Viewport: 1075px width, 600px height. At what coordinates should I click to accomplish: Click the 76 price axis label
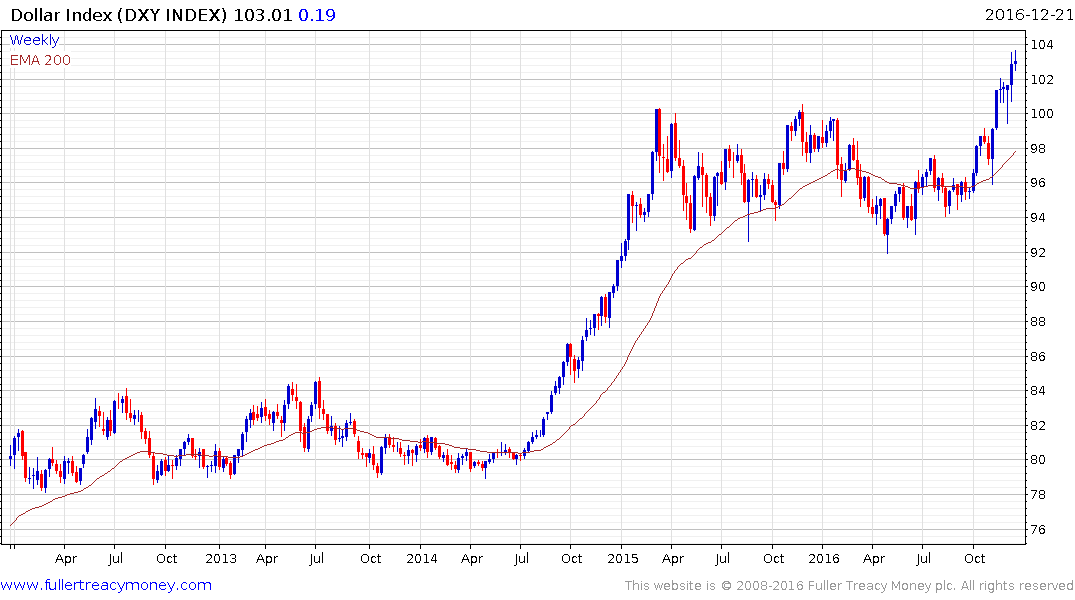[x=1038, y=529]
